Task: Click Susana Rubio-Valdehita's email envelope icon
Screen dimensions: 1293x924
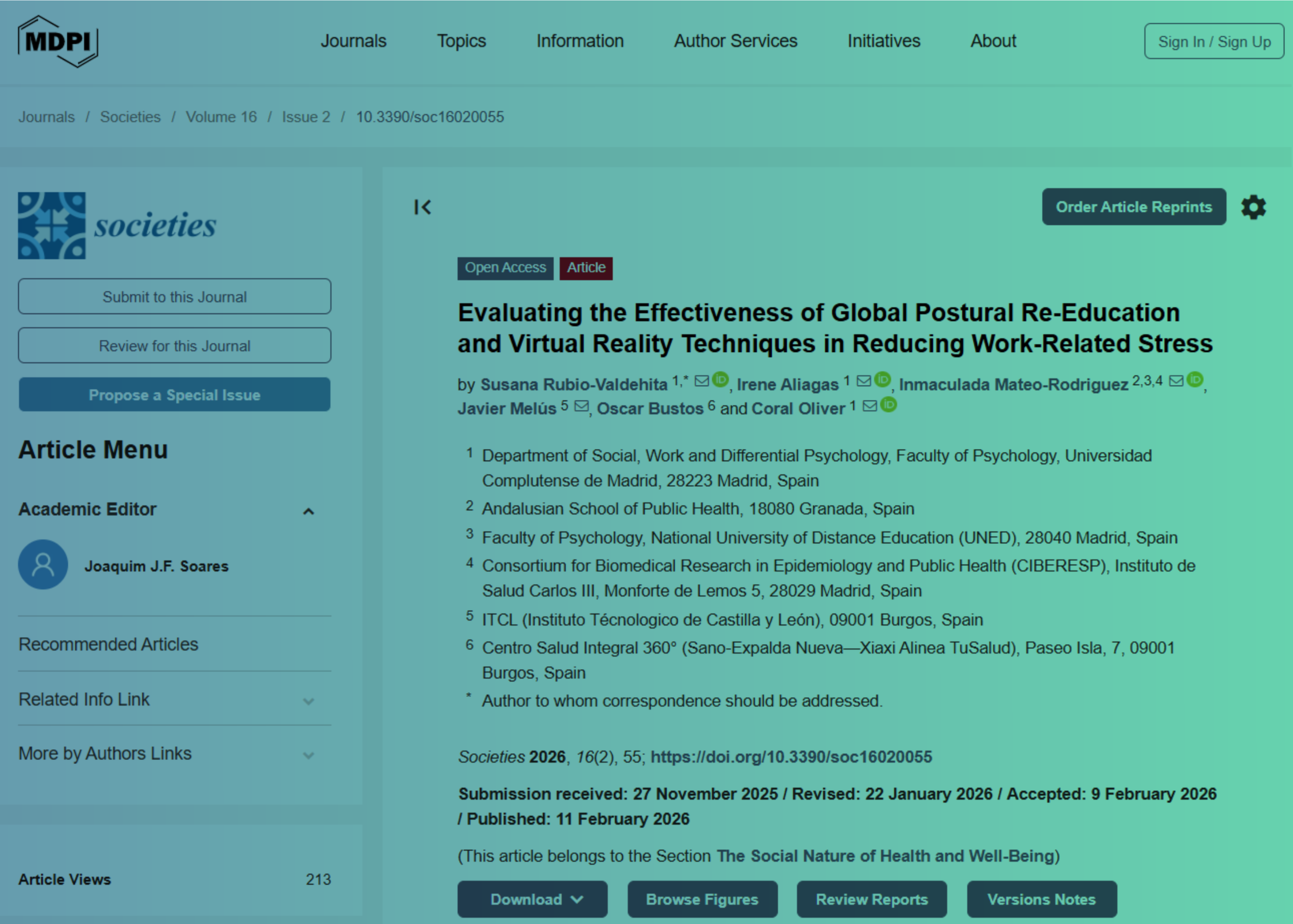Action: [702, 381]
